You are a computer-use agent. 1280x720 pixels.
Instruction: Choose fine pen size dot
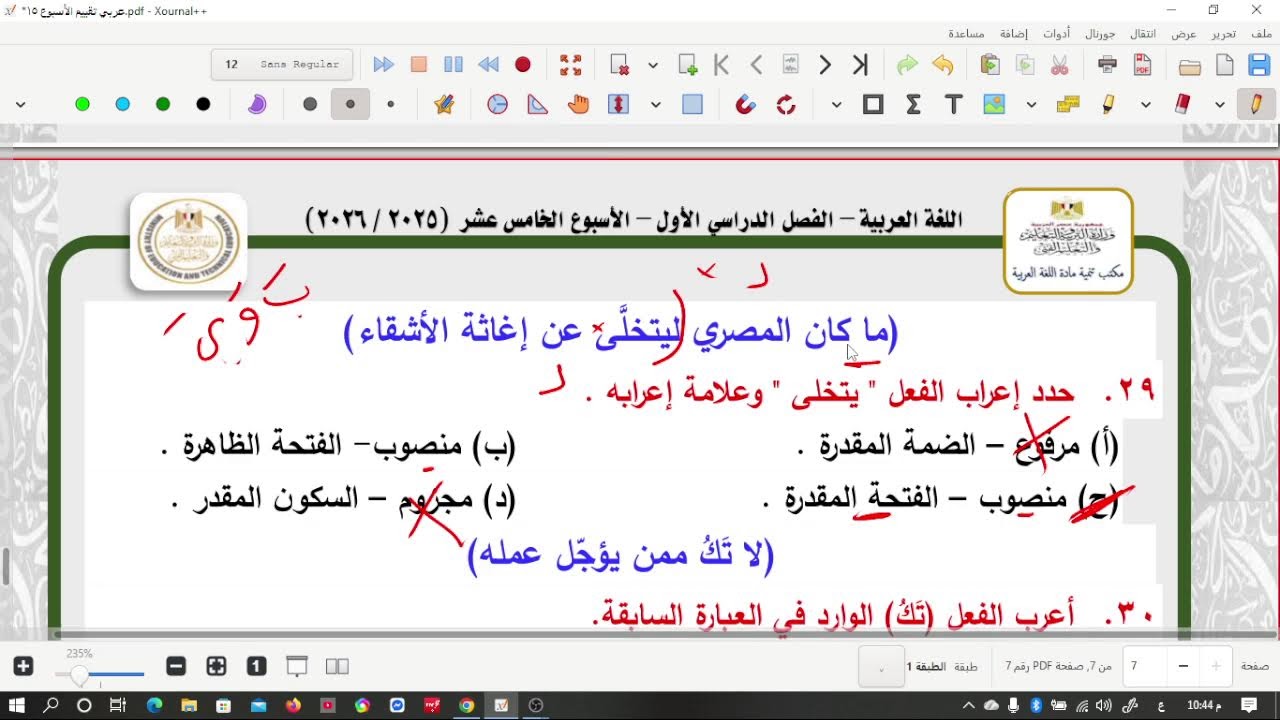click(391, 104)
